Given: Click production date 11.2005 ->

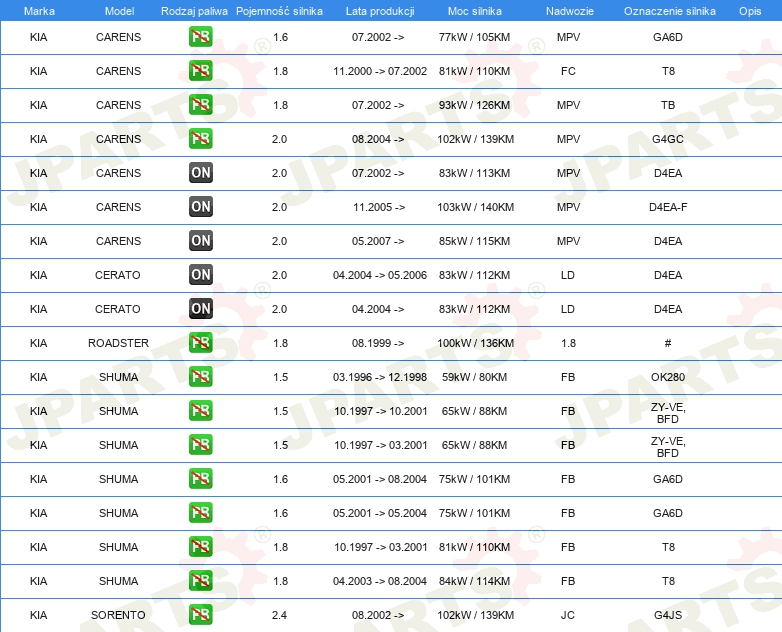Looking at the screenshot, I should (x=379, y=207).
